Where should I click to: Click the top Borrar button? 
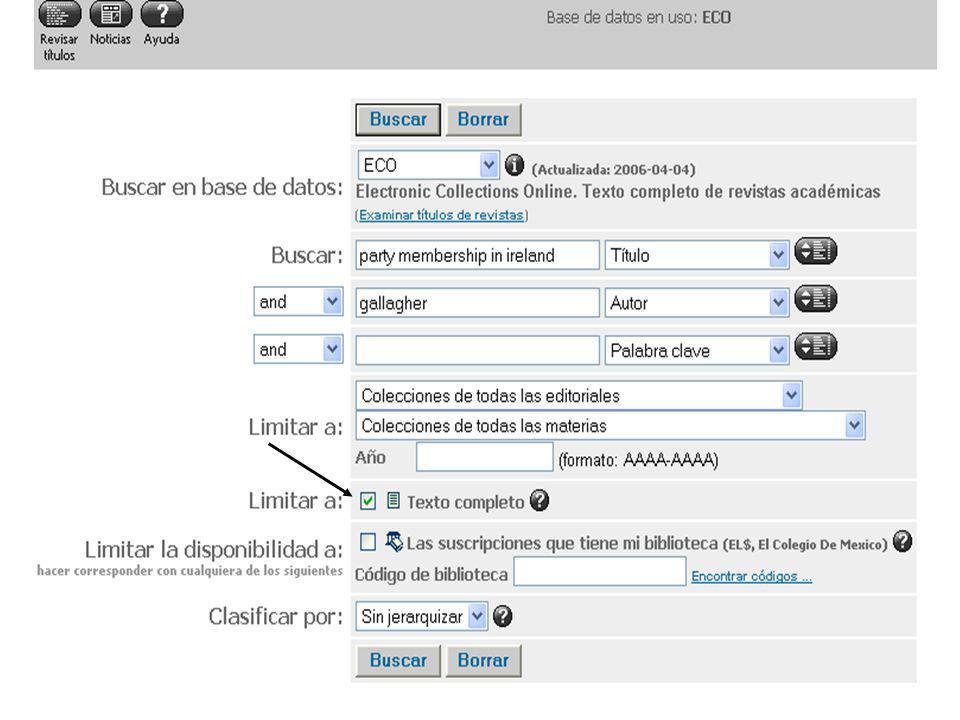pos(484,119)
